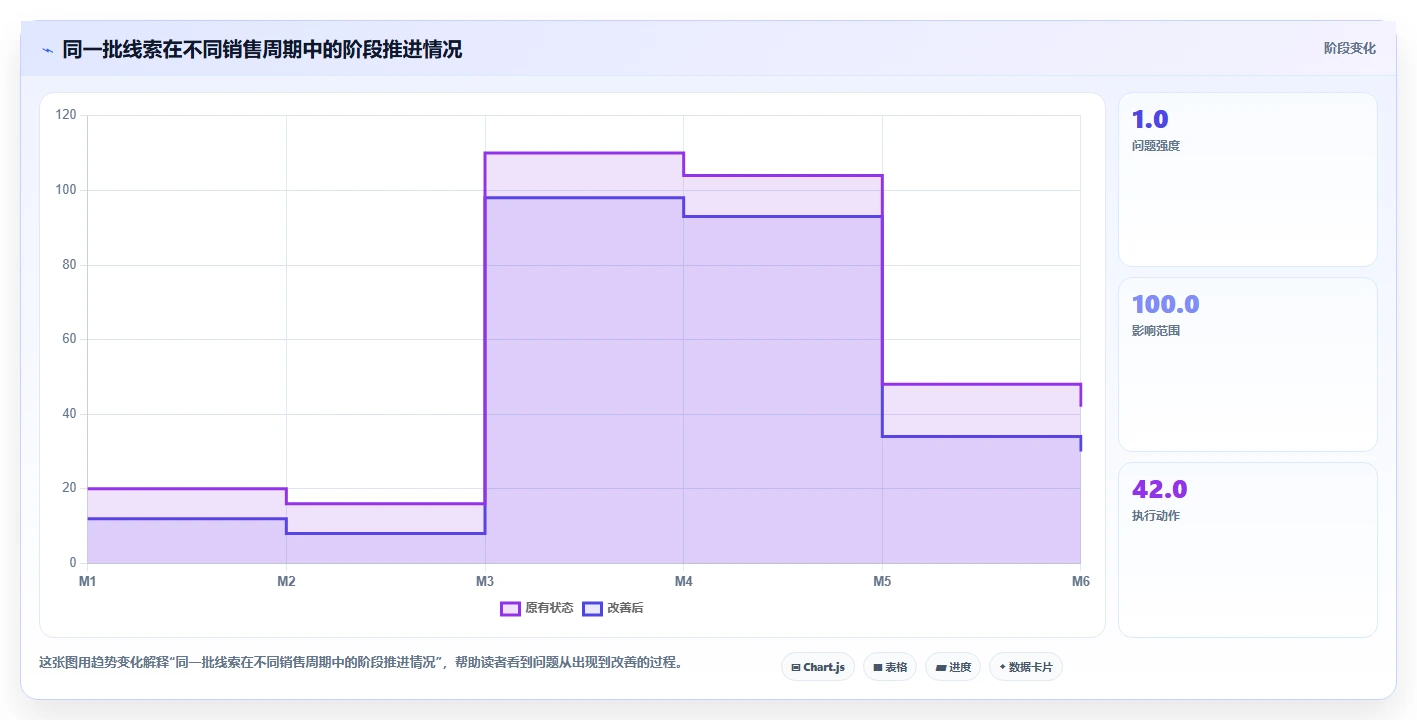Click the 100.0 影响范围 card
1417x720 pixels.
pyautogui.click(x=1248, y=365)
